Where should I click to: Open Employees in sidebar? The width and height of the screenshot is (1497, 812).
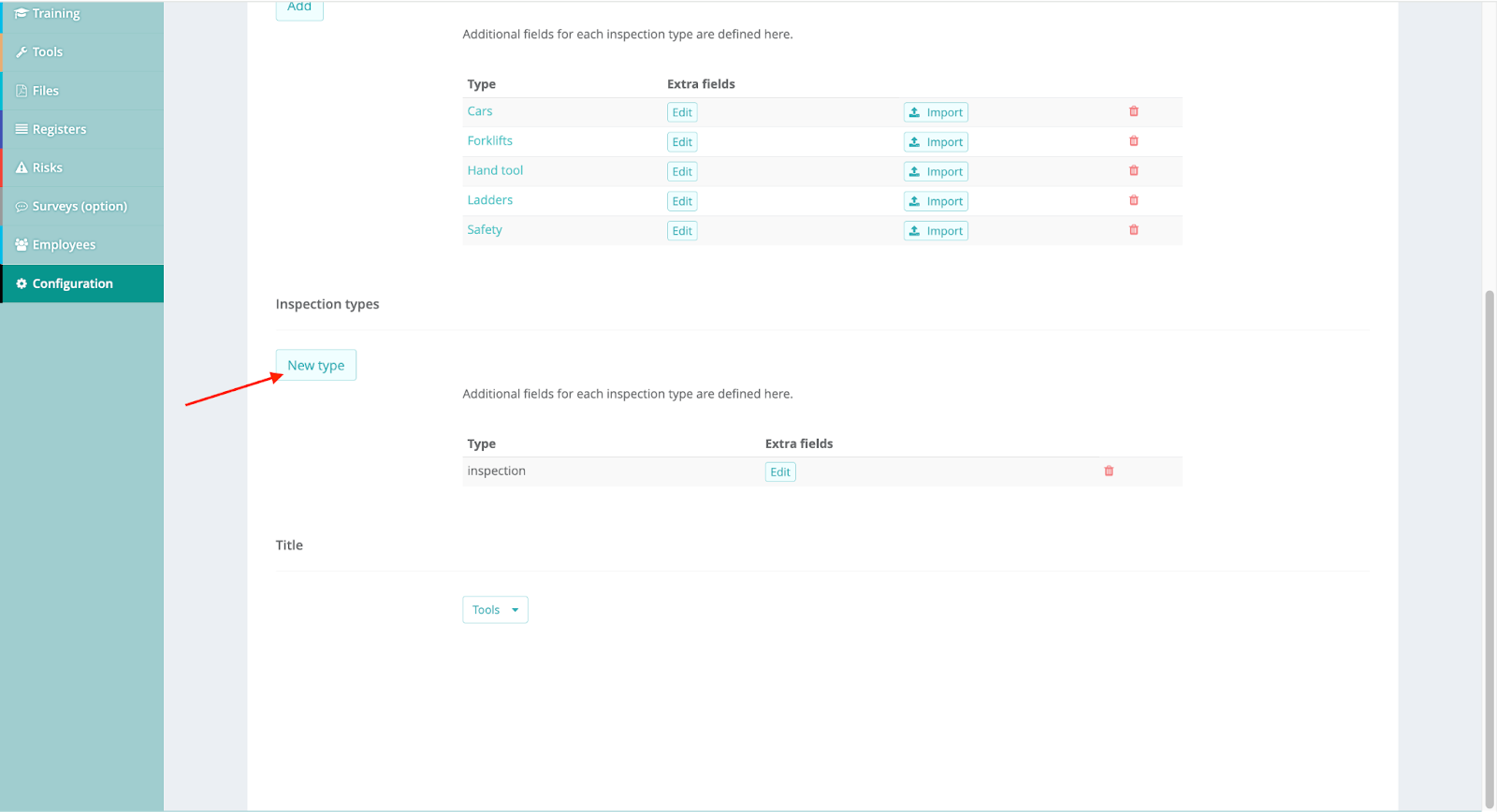pyautogui.click(x=82, y=245)
